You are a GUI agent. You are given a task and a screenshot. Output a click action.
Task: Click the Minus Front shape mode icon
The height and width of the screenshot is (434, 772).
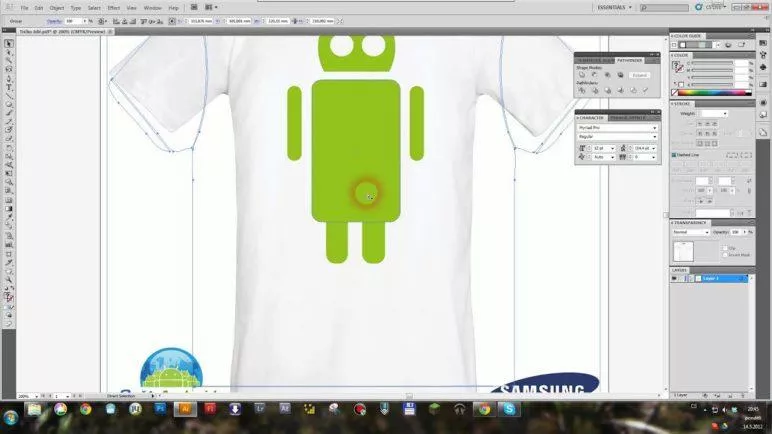[x=595, y=75]
